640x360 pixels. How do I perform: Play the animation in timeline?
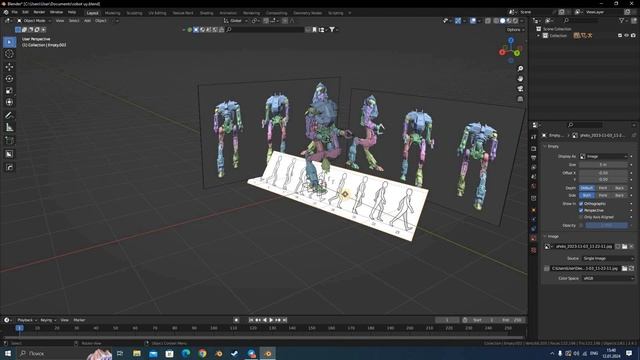pos(271,320)
